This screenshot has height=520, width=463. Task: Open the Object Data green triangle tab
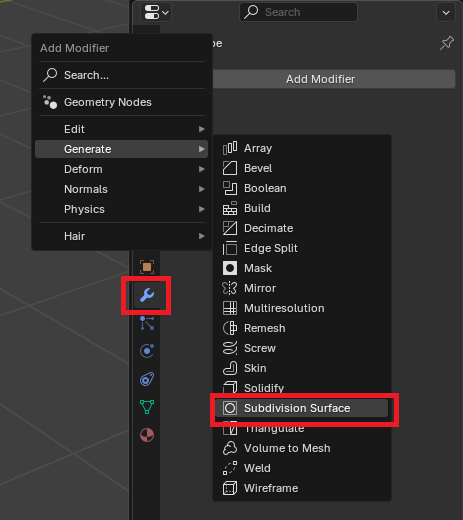pos(147,407)
